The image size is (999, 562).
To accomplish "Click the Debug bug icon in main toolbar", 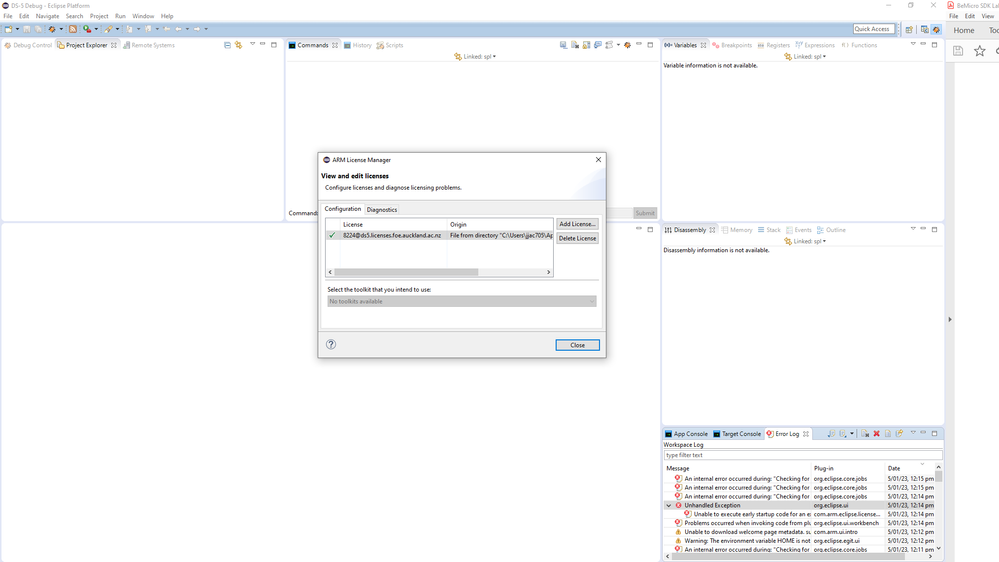I will click(52, 29).
